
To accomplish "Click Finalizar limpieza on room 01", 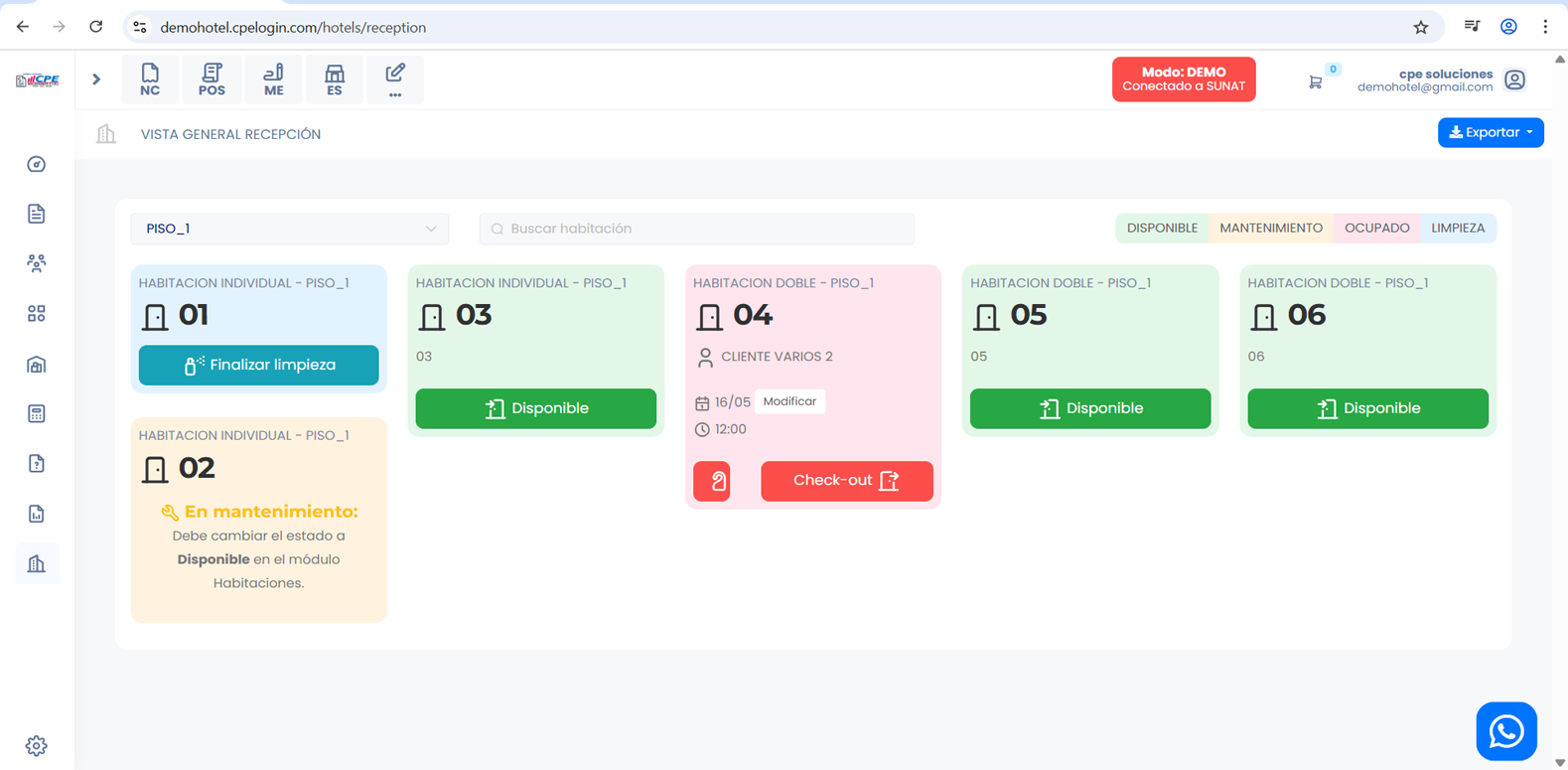I will pyautogui.click(x=258, y=365).
